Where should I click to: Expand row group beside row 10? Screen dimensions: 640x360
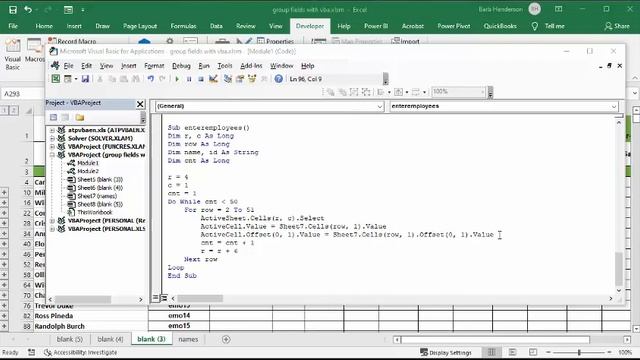[x=4, y=192]
